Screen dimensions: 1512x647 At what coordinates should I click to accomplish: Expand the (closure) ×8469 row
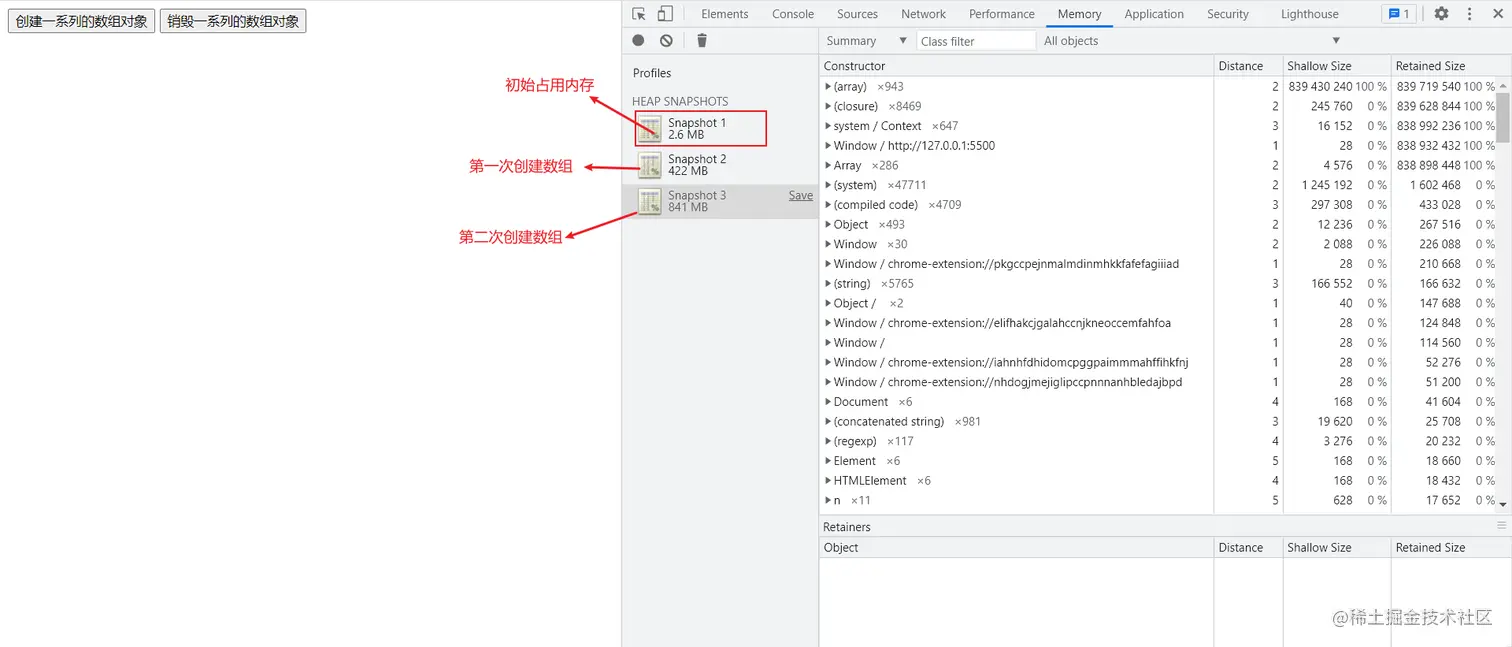tap(828, 106)
